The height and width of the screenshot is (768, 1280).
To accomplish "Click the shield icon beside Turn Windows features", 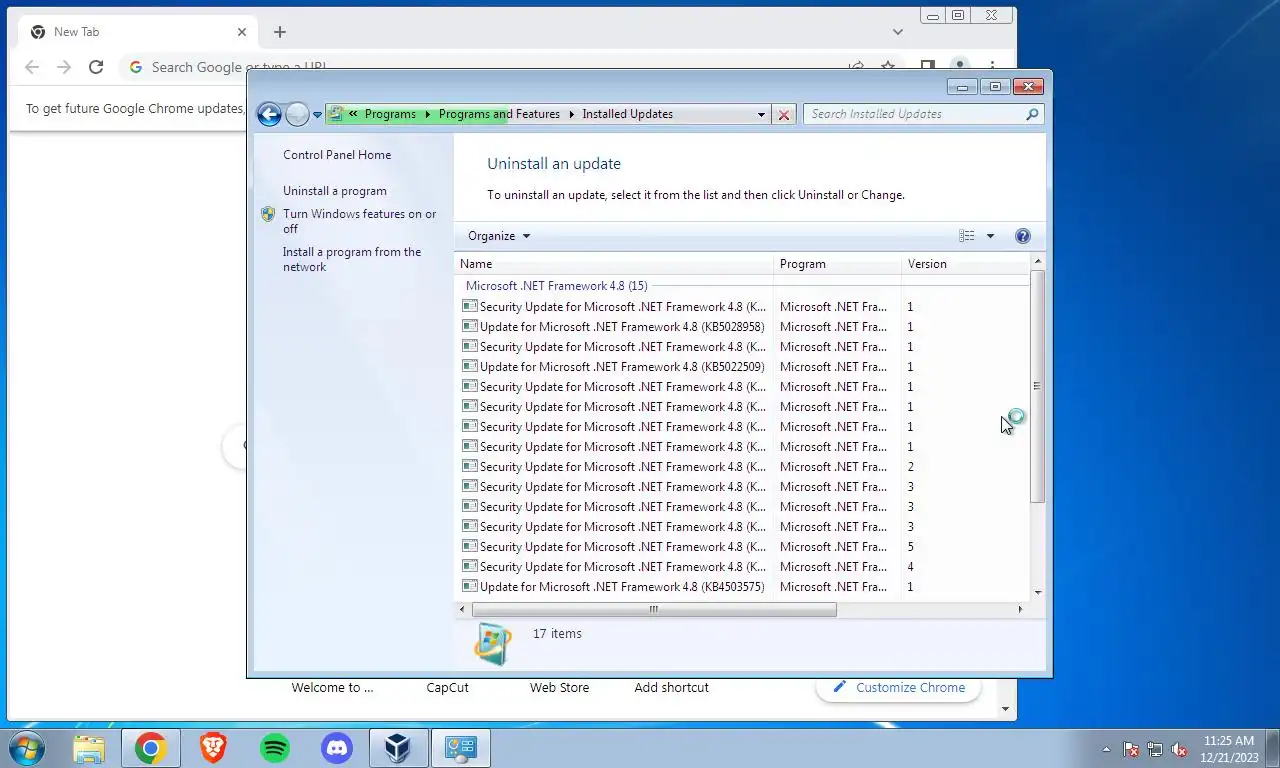I will coord(268,214).
